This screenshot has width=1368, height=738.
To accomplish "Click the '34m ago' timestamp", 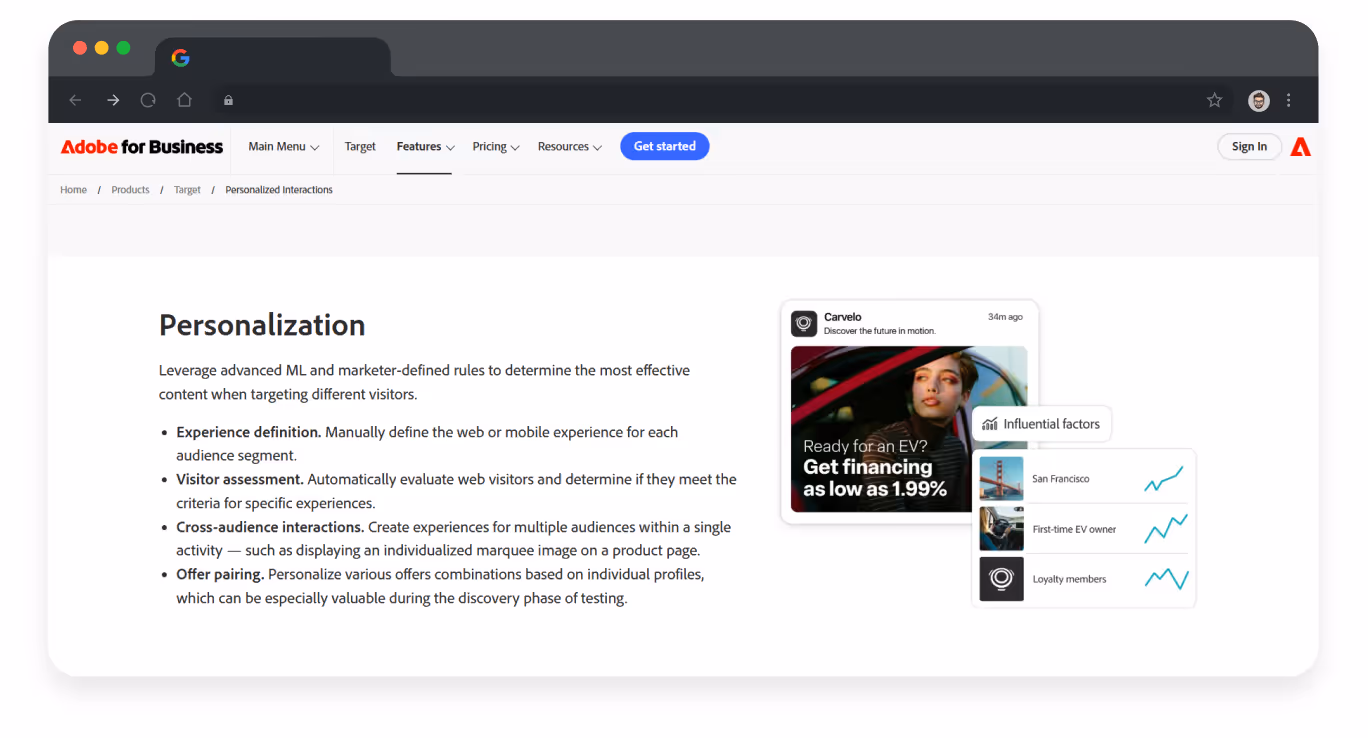I will pyautogui.click(x=1005, y=317).
